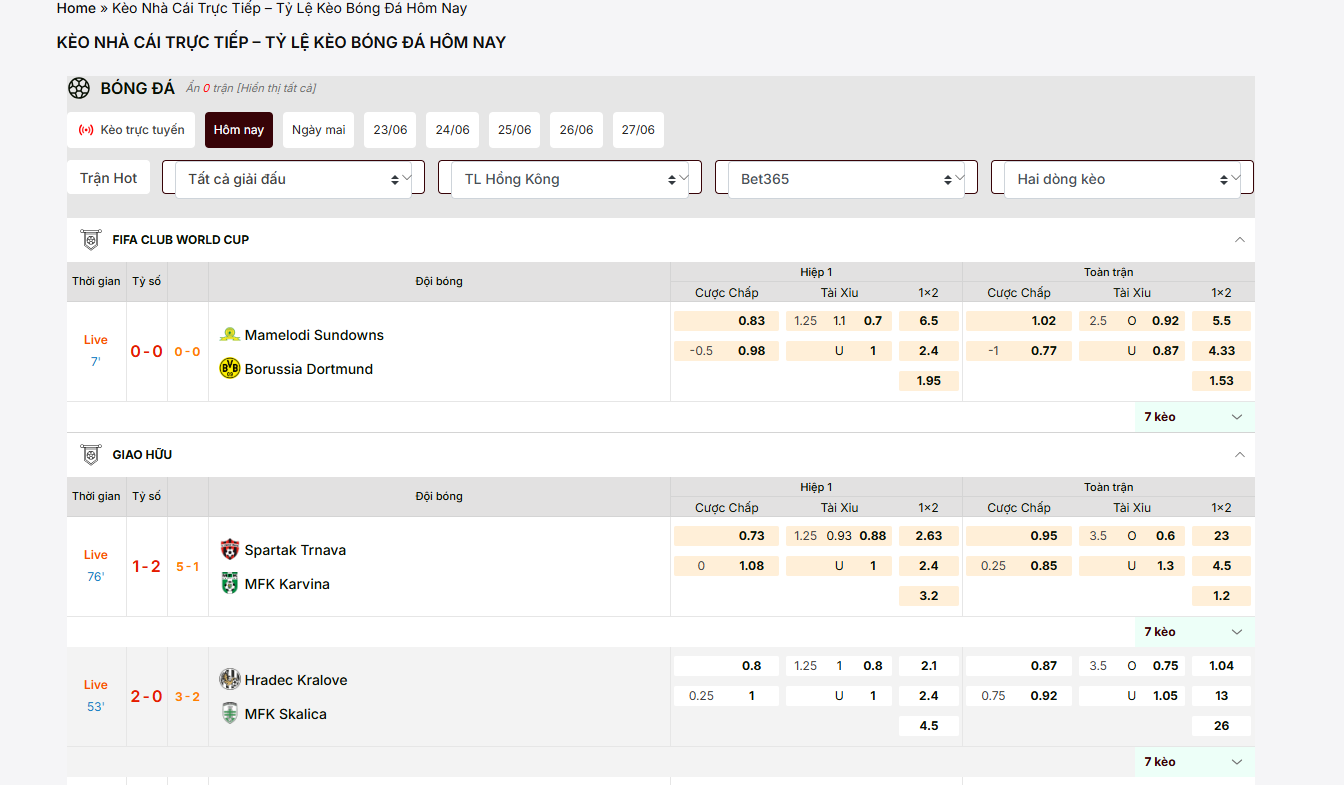Click the Hiển thị tất cả link
This screenshot has width=1344, height=785.
[277, 88]
